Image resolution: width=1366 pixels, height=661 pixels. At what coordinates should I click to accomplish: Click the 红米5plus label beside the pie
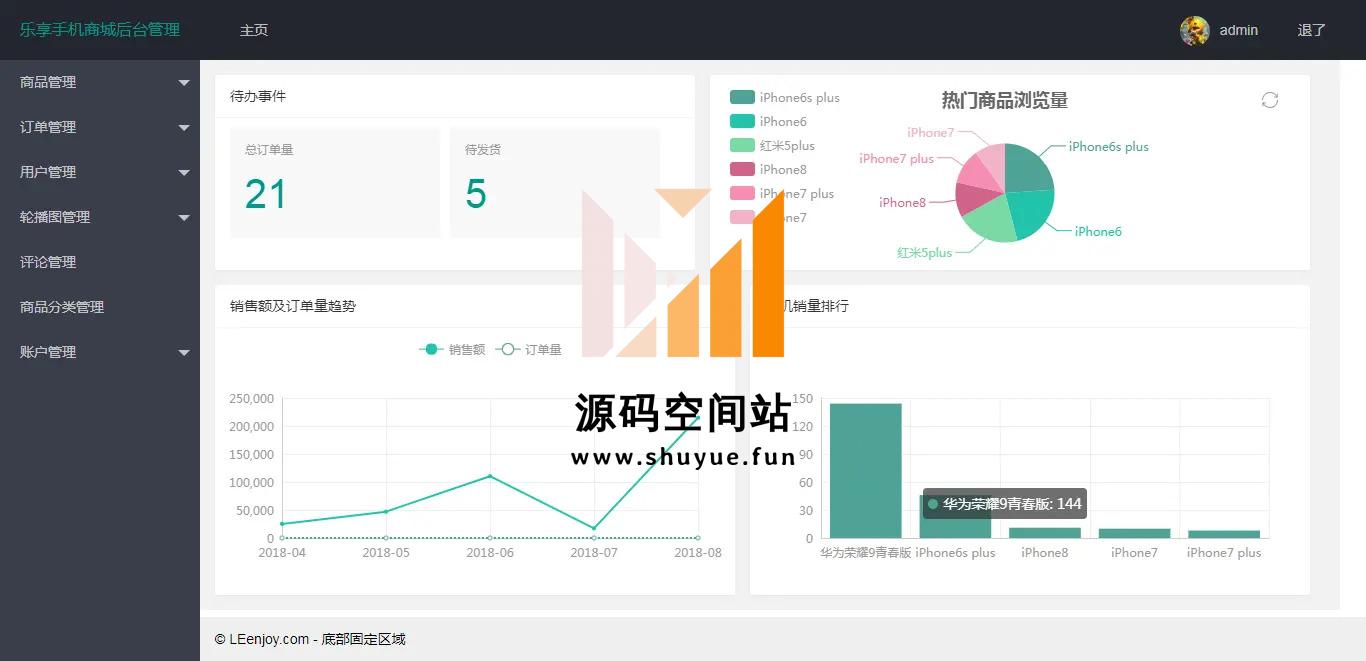pyautogui.click(x=924, y=253)
